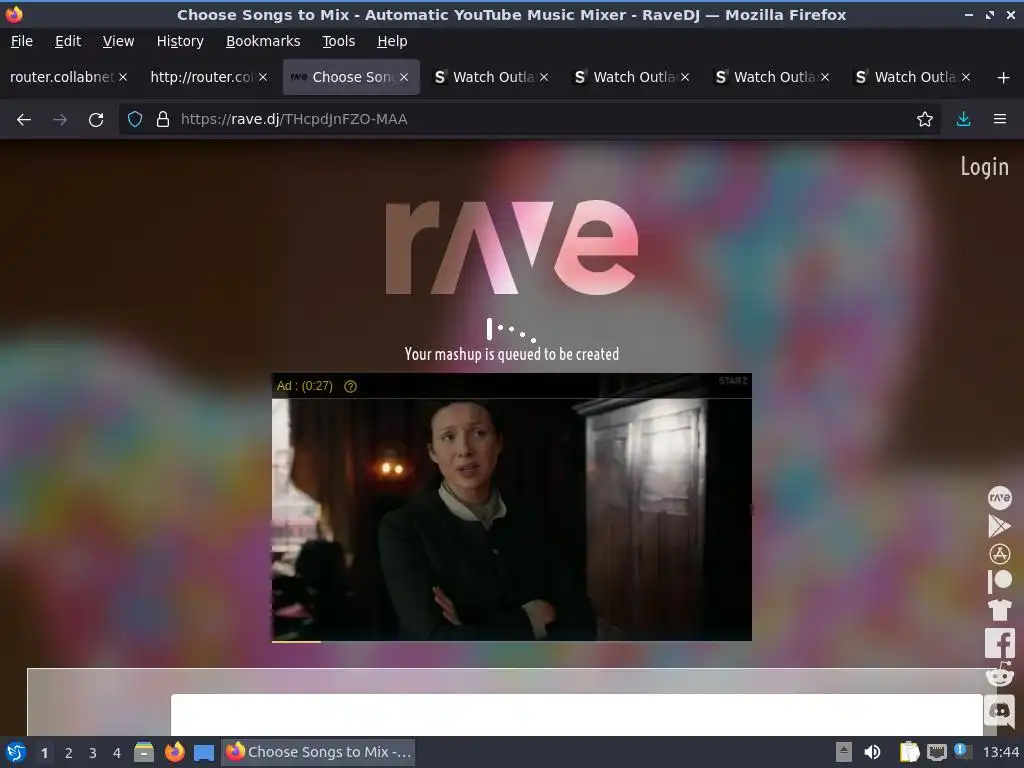The width and height of the screenshot is (1024, 768).
Task: Open the network connection tray icon
Action: 936,752
